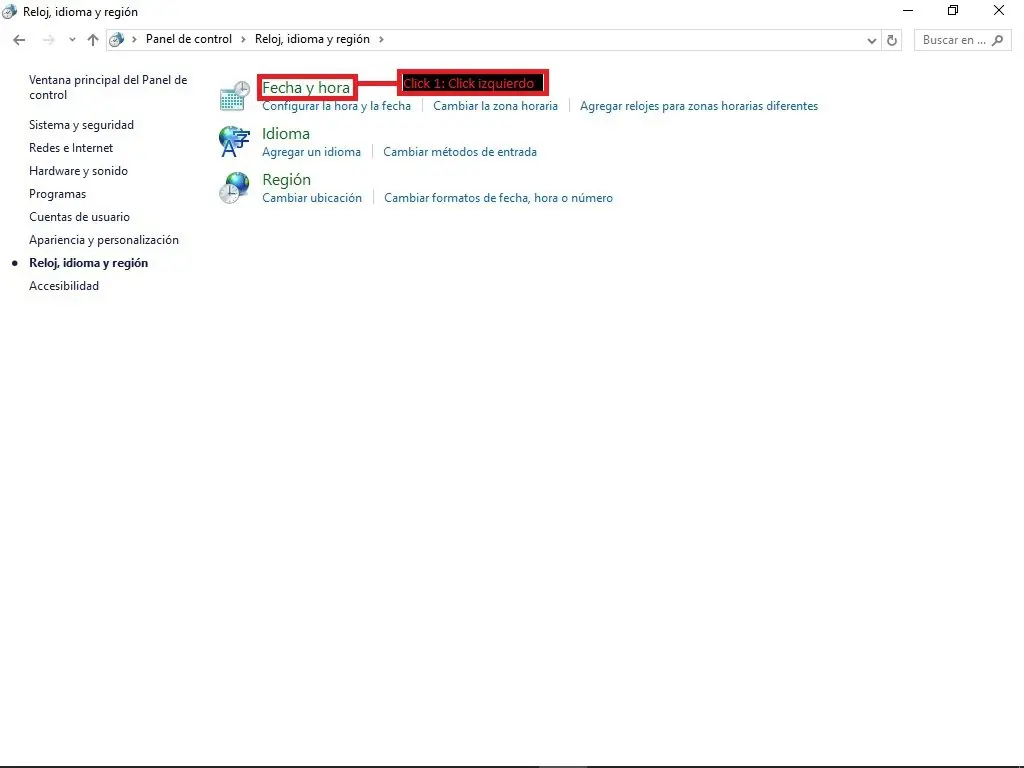The width and height of the screenshot is (1024, 768).
Task: Select Agregar un idioma
Action: tap(312, 152)
